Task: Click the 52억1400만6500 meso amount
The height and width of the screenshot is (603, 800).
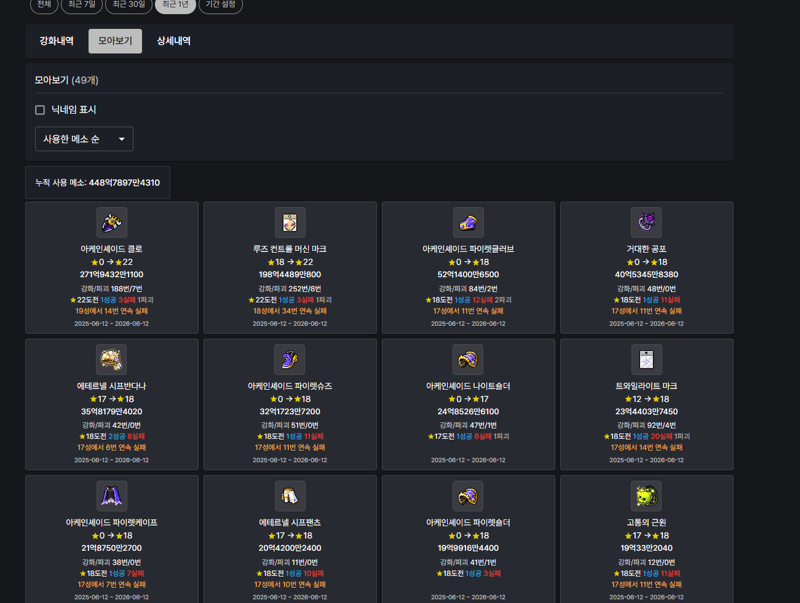Action: [468, 274]
